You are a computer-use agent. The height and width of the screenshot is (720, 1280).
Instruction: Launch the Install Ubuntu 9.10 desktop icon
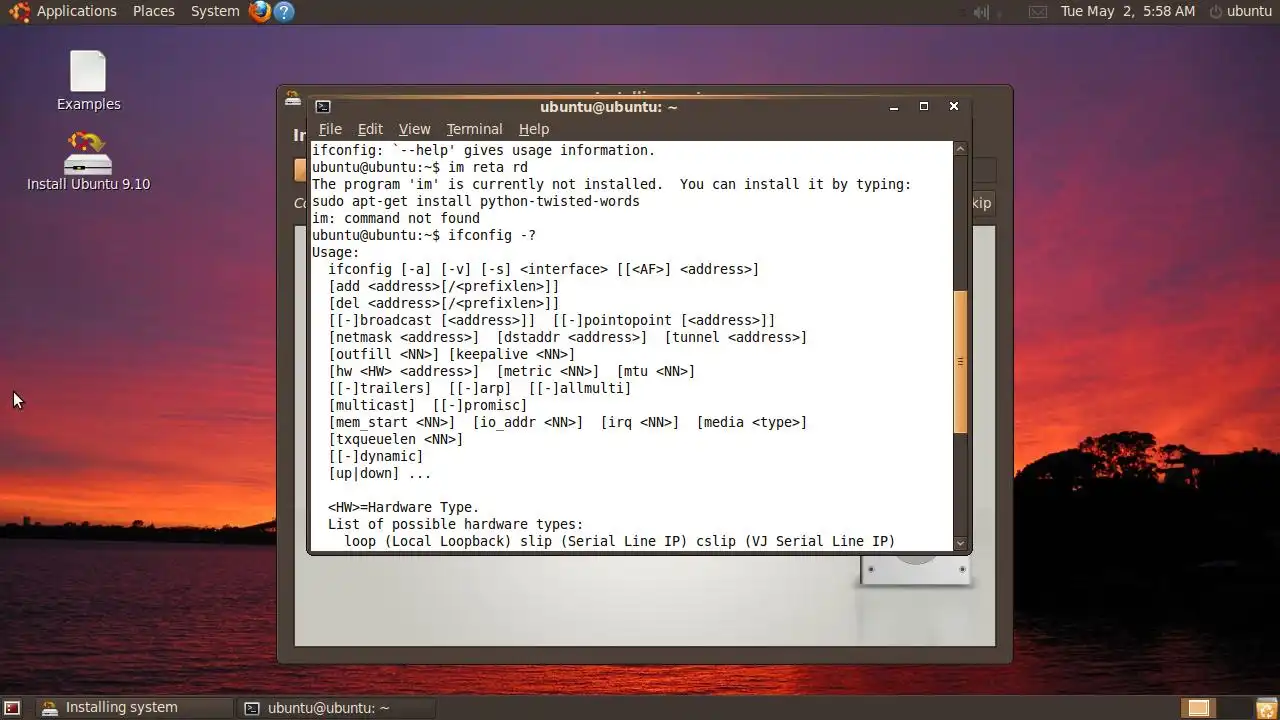point(88,160)
